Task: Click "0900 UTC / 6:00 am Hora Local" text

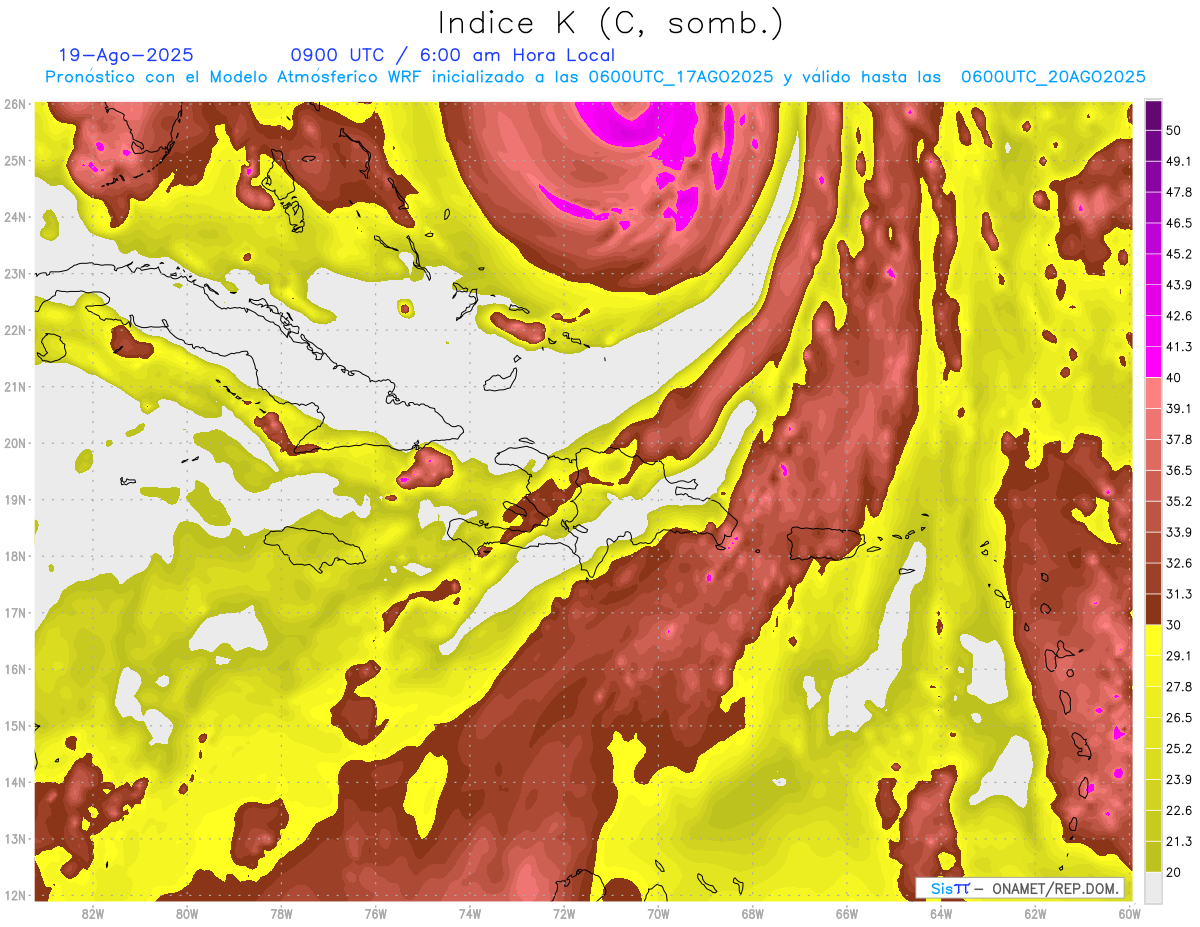Action: pyautogui.click(x=452, y=55)
